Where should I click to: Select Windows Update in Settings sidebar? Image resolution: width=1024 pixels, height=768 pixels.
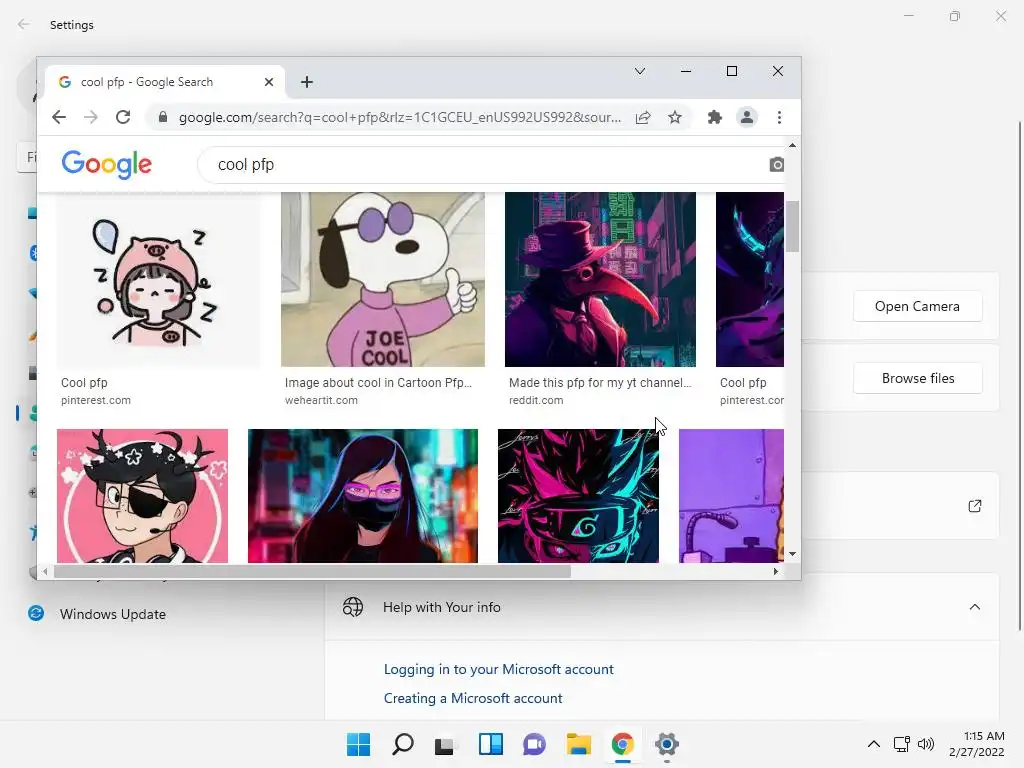(98, 614)
